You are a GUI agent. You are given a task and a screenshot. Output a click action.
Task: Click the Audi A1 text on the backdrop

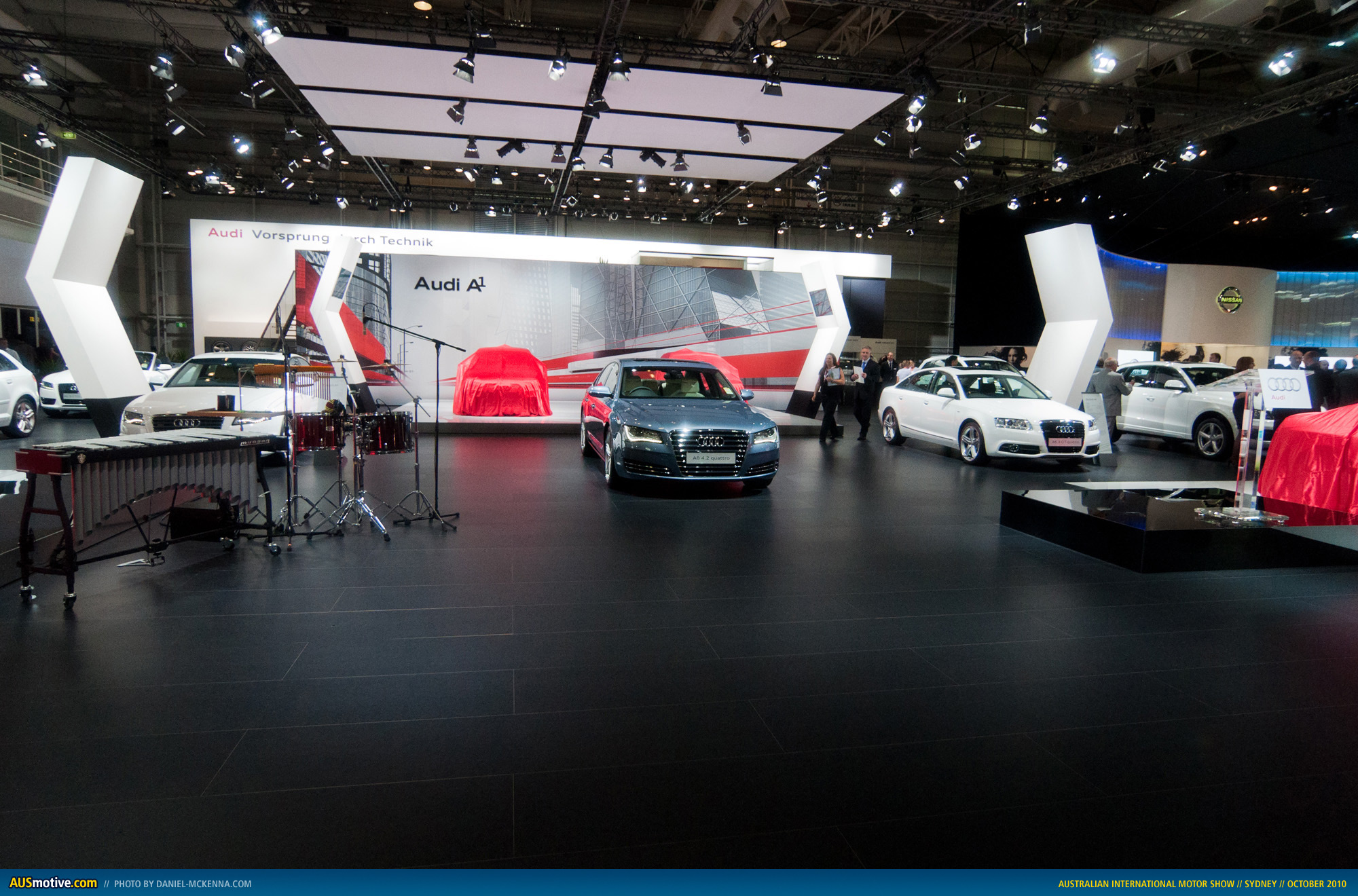(449, 284)
